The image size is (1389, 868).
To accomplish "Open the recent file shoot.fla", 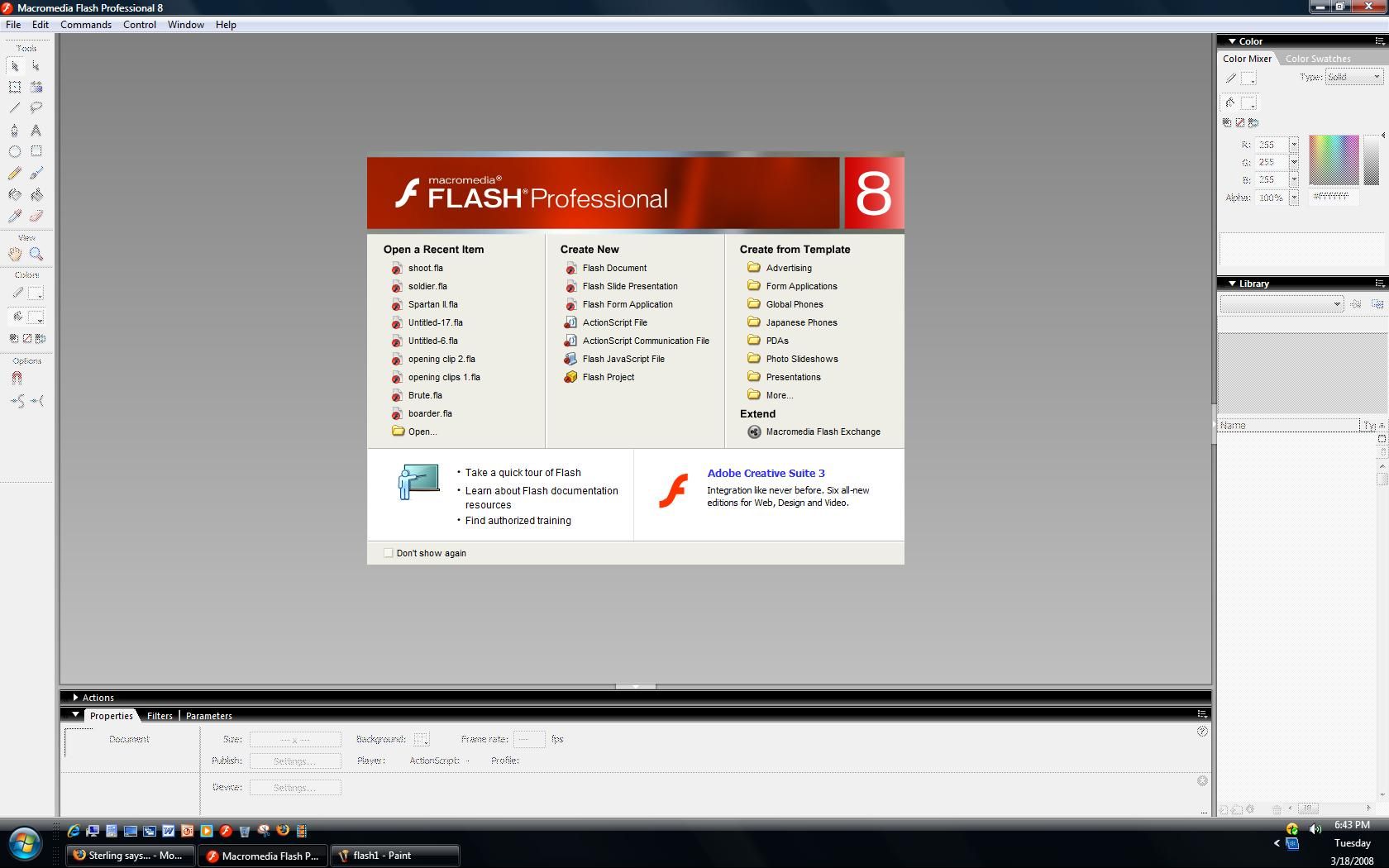I will 425,268.
